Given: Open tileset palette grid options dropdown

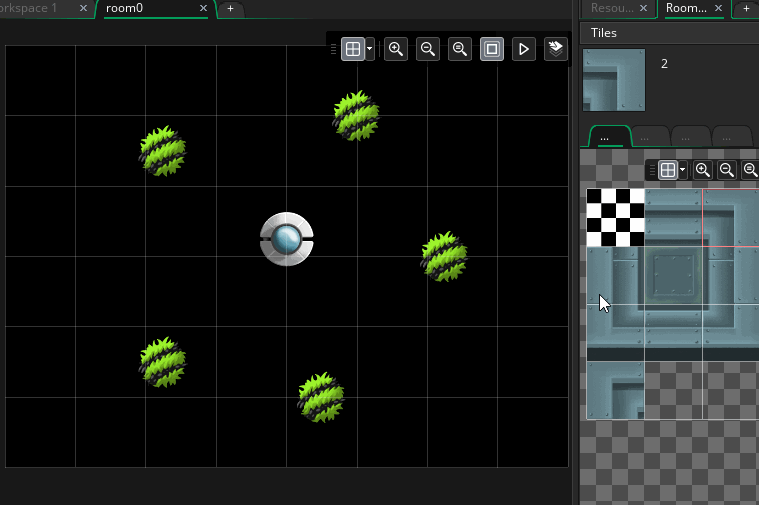Looking at the screenshot, I should pos(683,170).
